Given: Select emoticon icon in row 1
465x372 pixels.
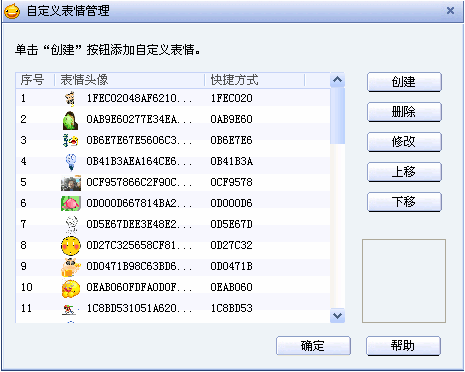Looking at the screenshot, I should tap(70, 99).
